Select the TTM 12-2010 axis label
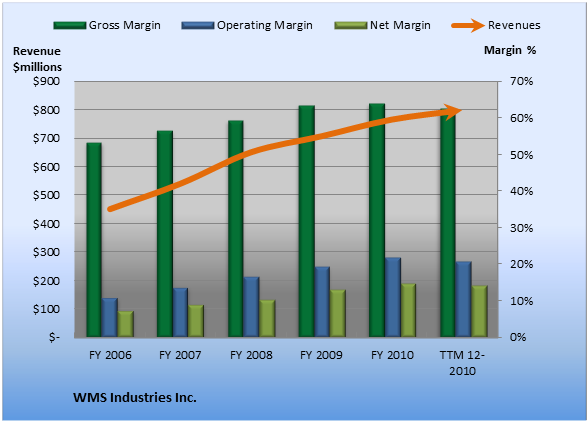The width and height of the screenshot is (588, 422). point(462,363)
